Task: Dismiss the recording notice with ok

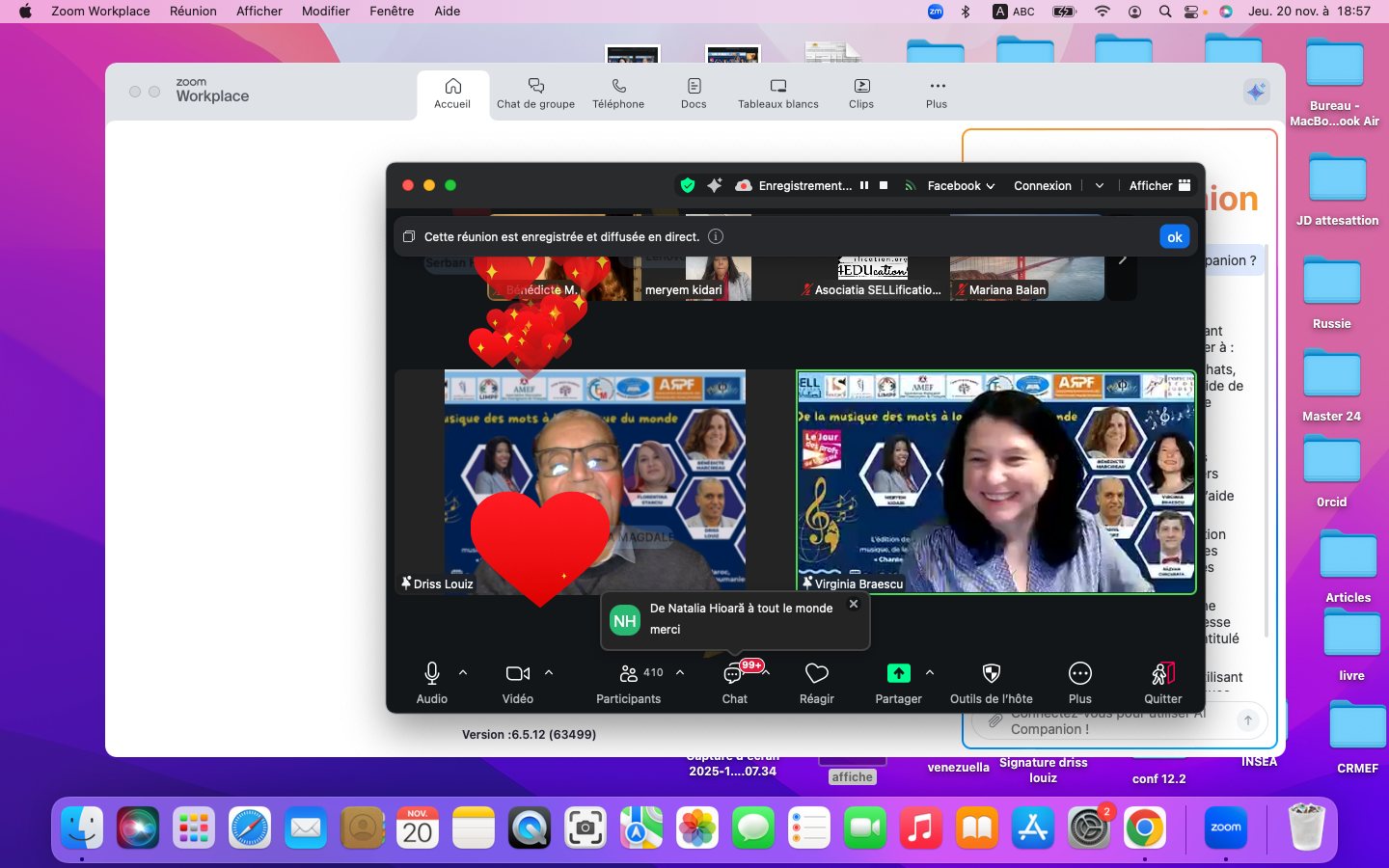Action: coord(1174,237)
